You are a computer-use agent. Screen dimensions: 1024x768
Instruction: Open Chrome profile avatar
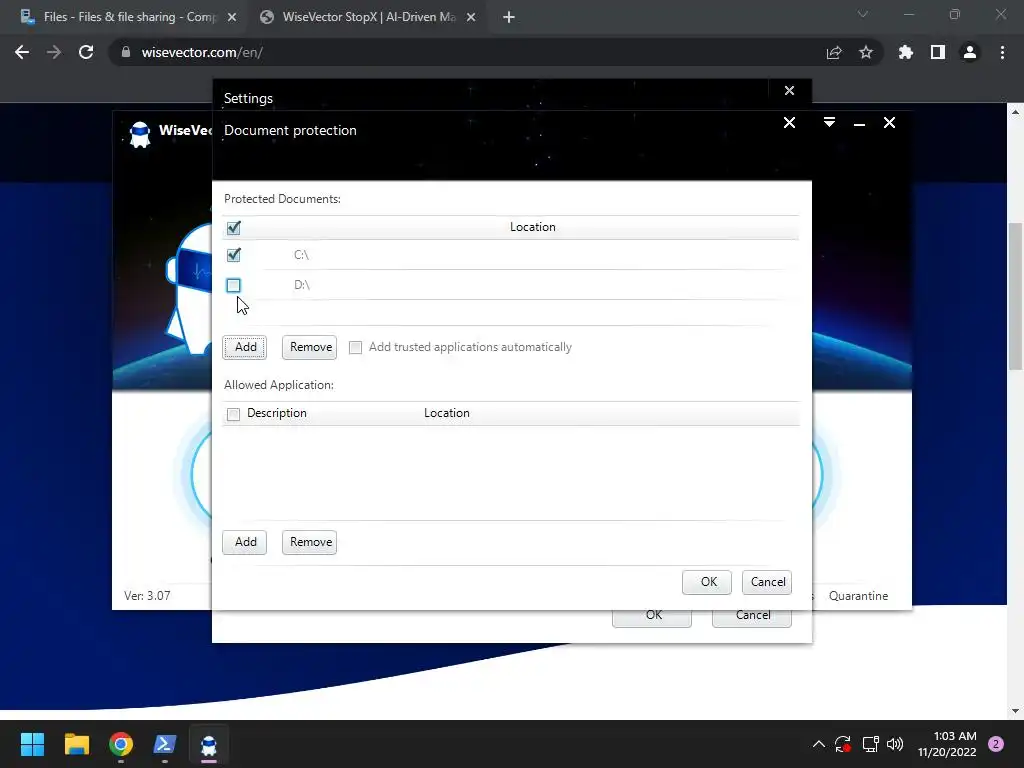[x=970, y=52]
